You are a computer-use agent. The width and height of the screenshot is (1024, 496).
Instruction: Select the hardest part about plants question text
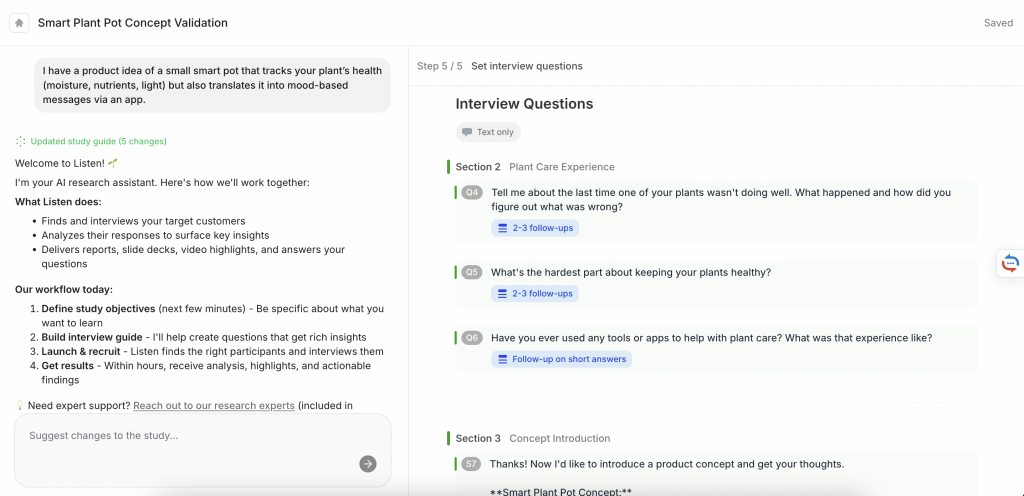coord(631,272)
